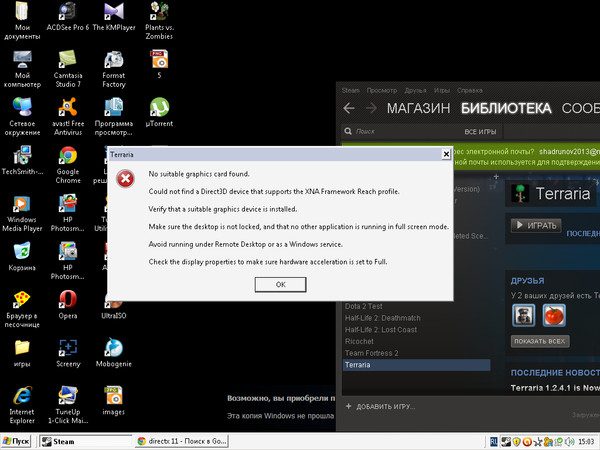Go back using Steam's left arrow
600x450 pixels.
(349, 108)
